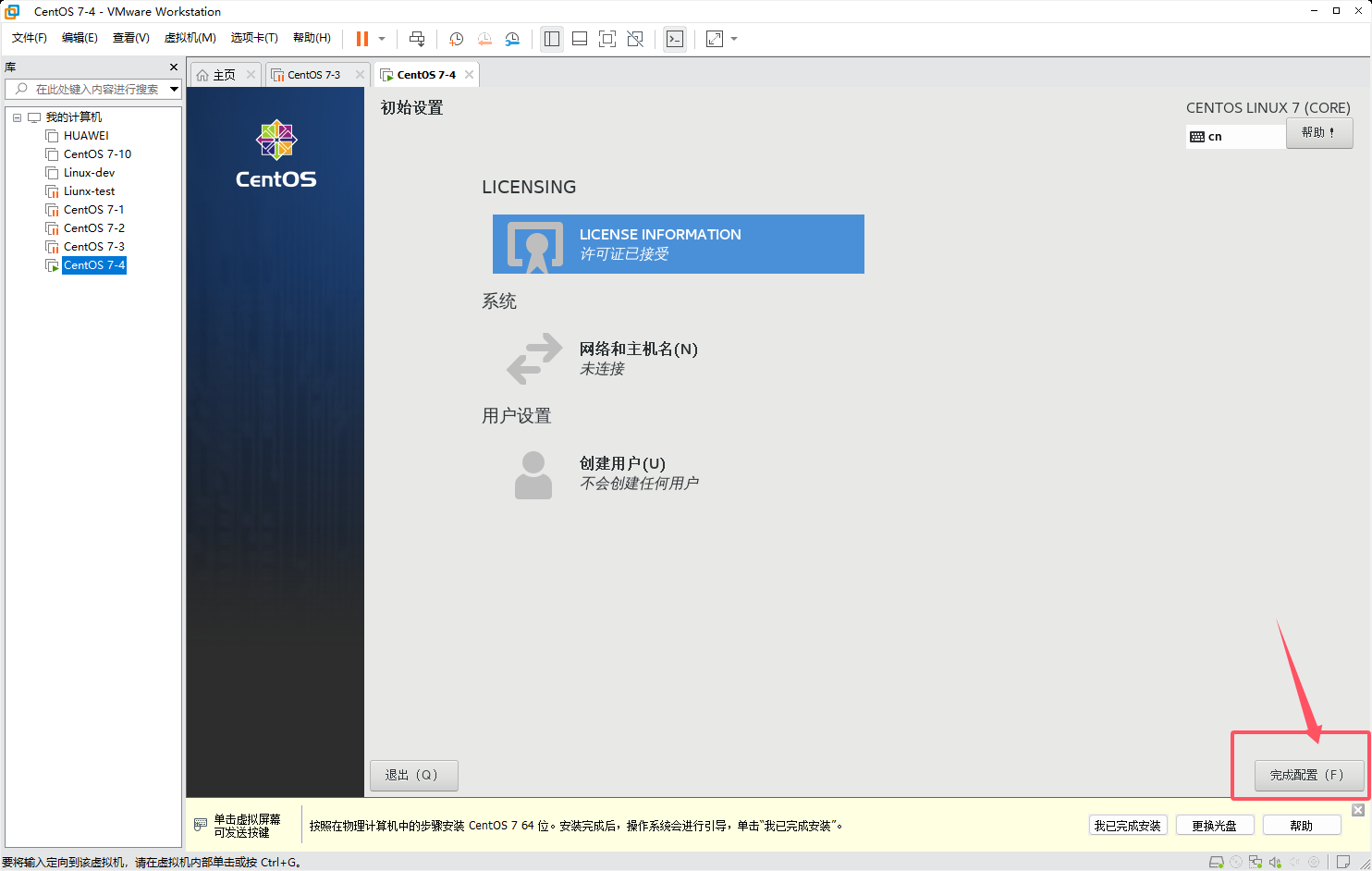Enter full screen mode
This screenshot has width=1372, height=871.
click(x=607, y=39)
